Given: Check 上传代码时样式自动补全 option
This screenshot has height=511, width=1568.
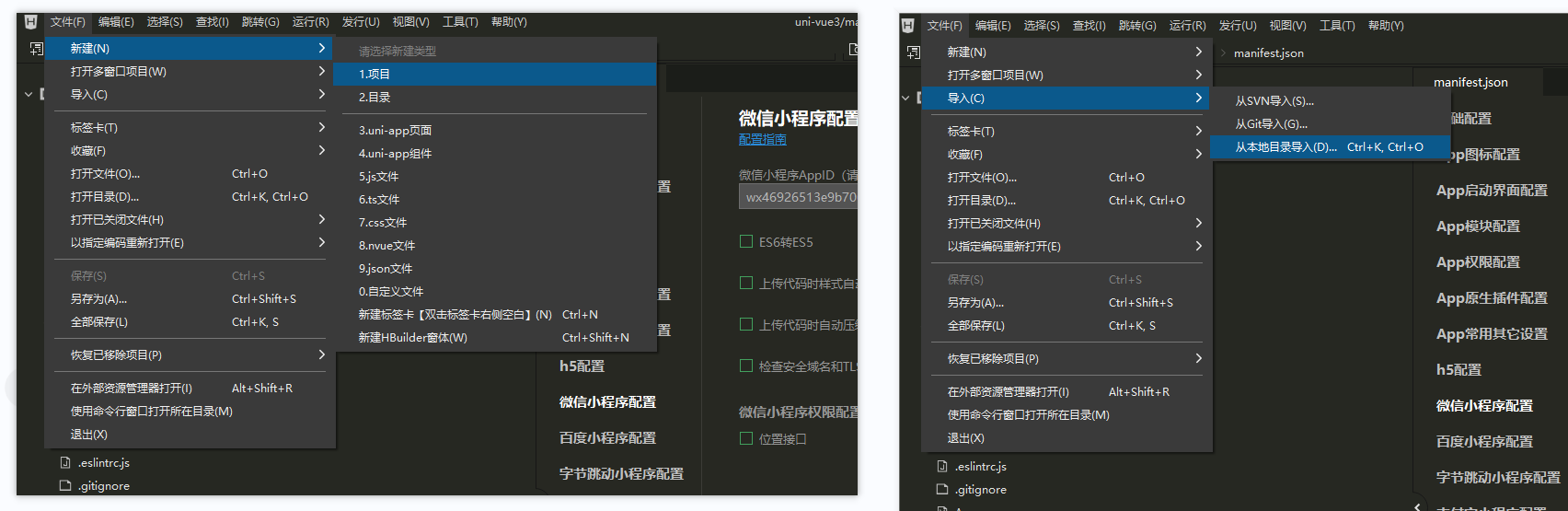Looking at the screenshot, I should pos(746,284).
